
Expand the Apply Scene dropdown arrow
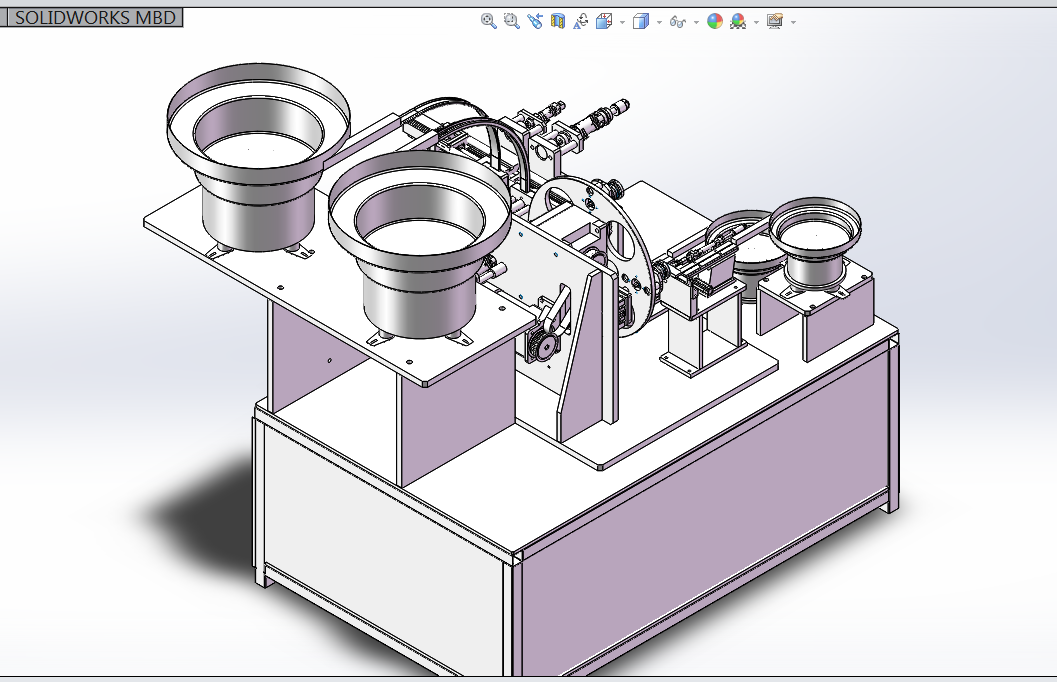(756, 22)
